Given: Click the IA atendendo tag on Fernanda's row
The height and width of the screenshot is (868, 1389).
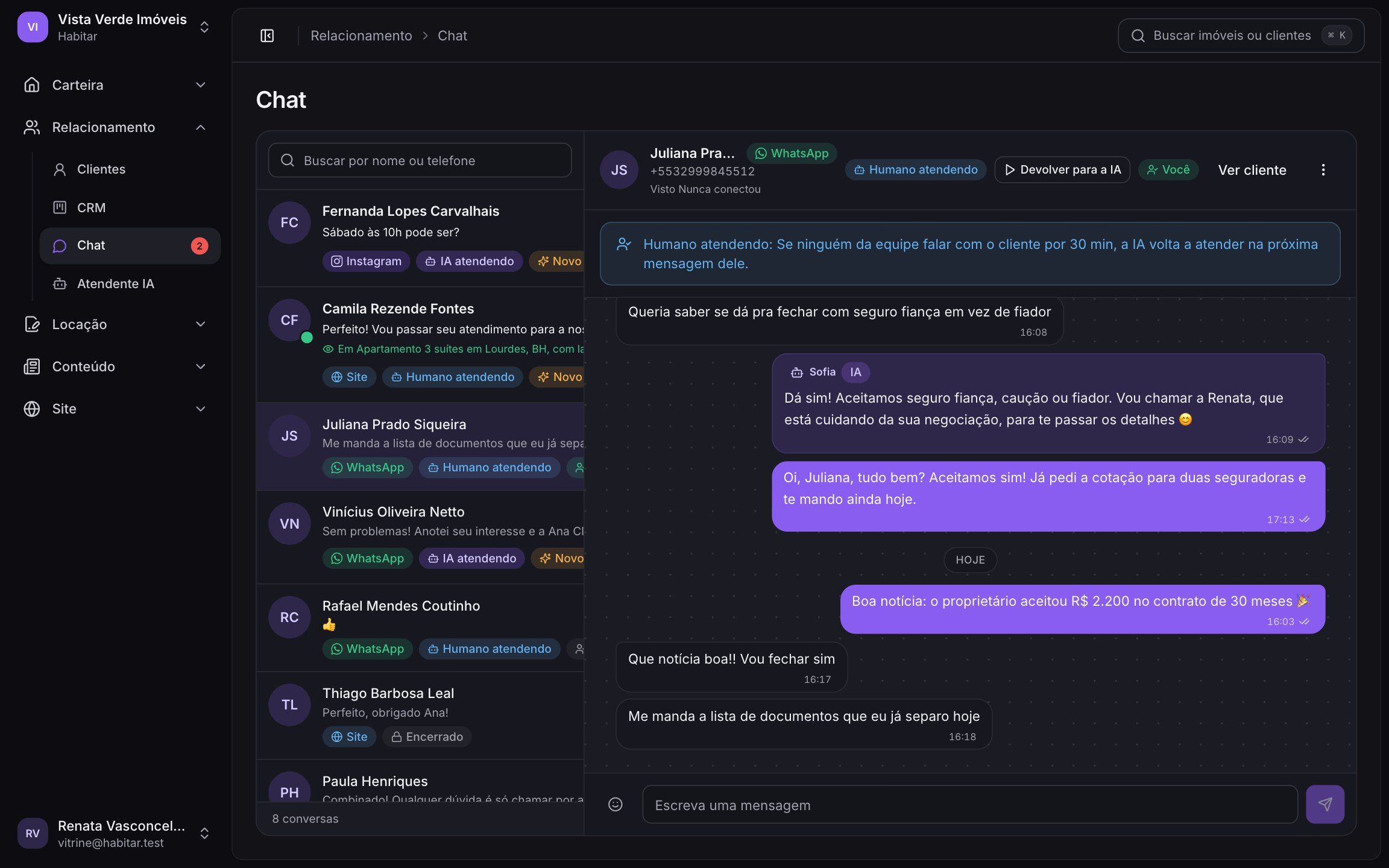Looking at the screenshot, I should pyautogui.click(x=469, y=261).
